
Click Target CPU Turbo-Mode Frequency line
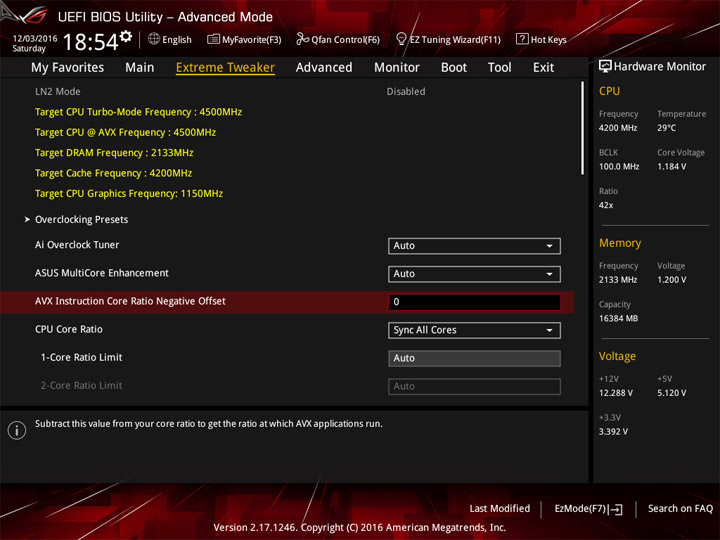[138, 112]
